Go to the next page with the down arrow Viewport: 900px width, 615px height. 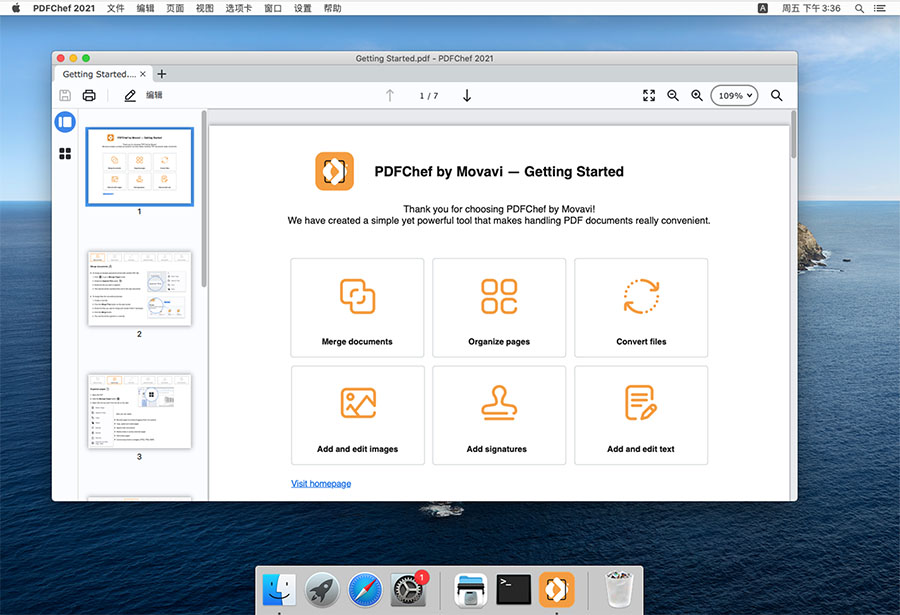tap(467, 95)
